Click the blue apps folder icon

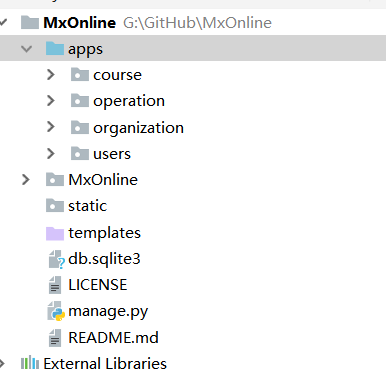(55, 49)
